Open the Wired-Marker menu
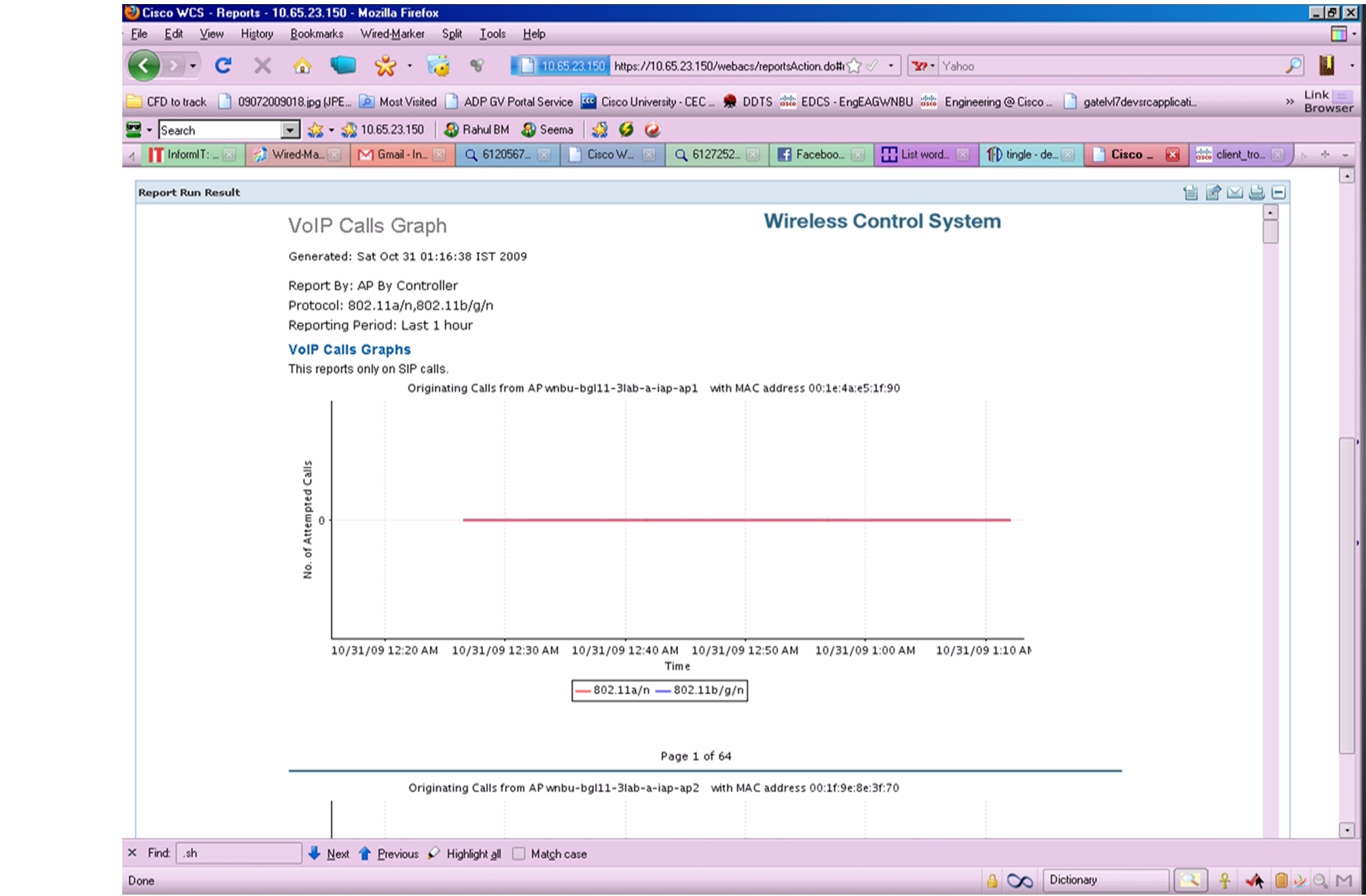Screen dimensions: 1366x896 [392, 33]
